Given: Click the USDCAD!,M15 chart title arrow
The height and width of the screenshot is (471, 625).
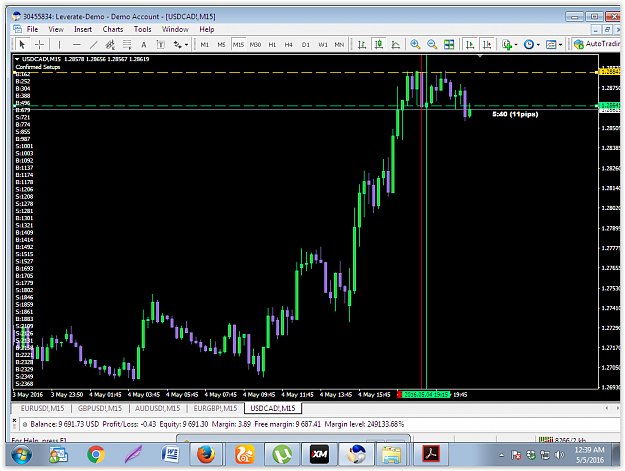Looking at the screenshot, I should point(17,59).
